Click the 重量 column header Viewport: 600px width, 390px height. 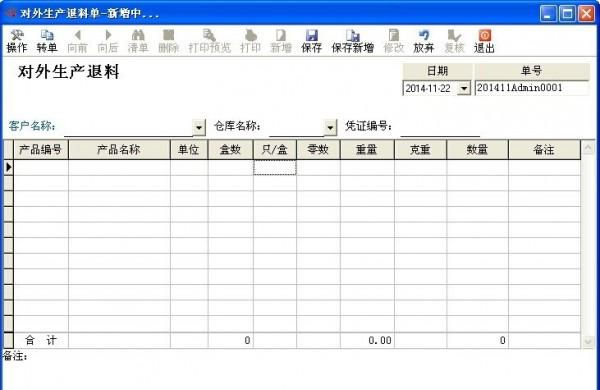(x=367, y=150)
